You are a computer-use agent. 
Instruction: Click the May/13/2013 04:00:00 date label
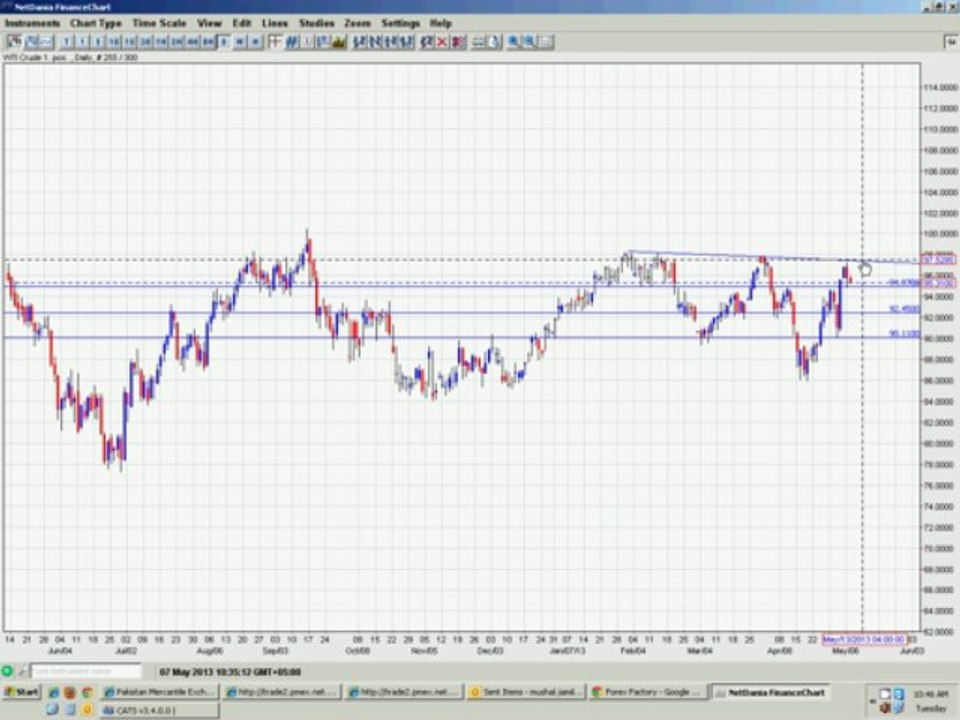(x=863, y=639)
